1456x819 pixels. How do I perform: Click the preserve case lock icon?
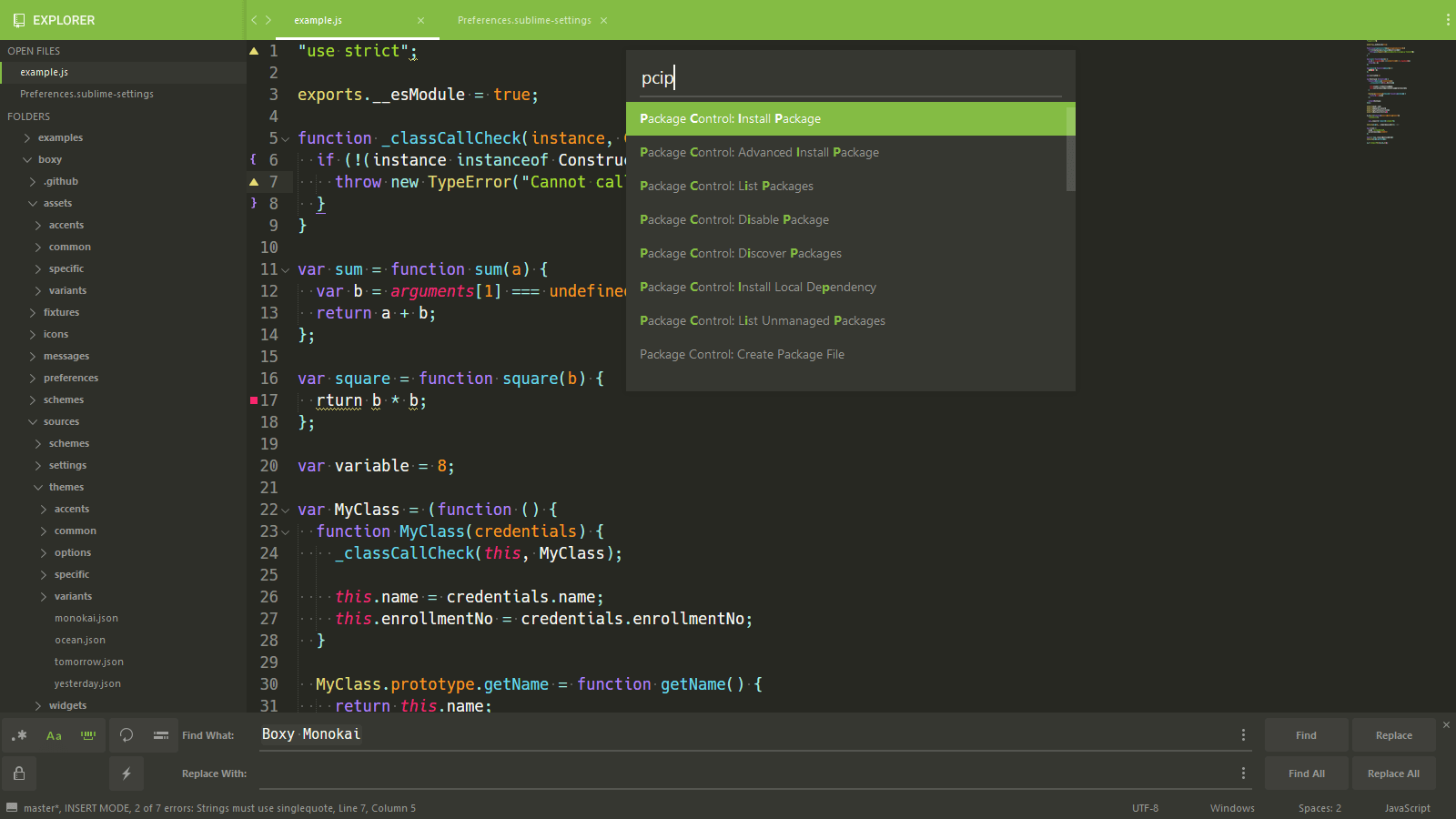tap(19, 773)
